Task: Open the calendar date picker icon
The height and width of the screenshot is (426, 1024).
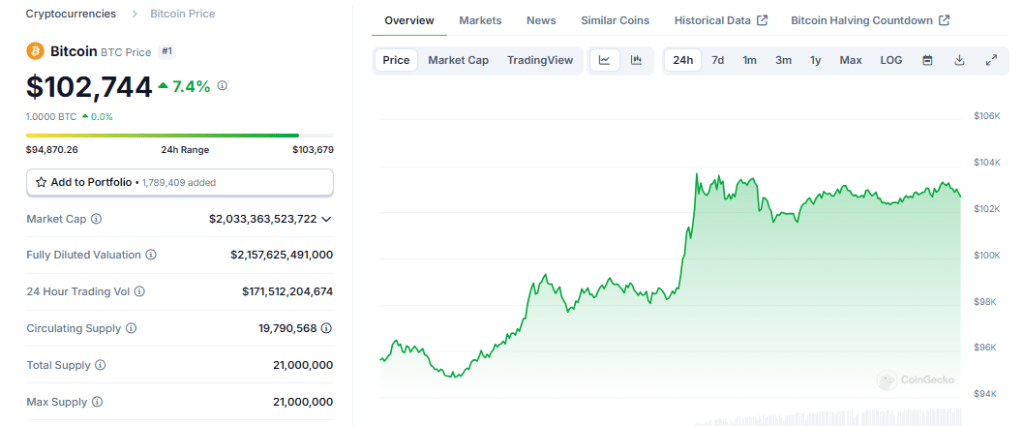Action: coord(927,60)
